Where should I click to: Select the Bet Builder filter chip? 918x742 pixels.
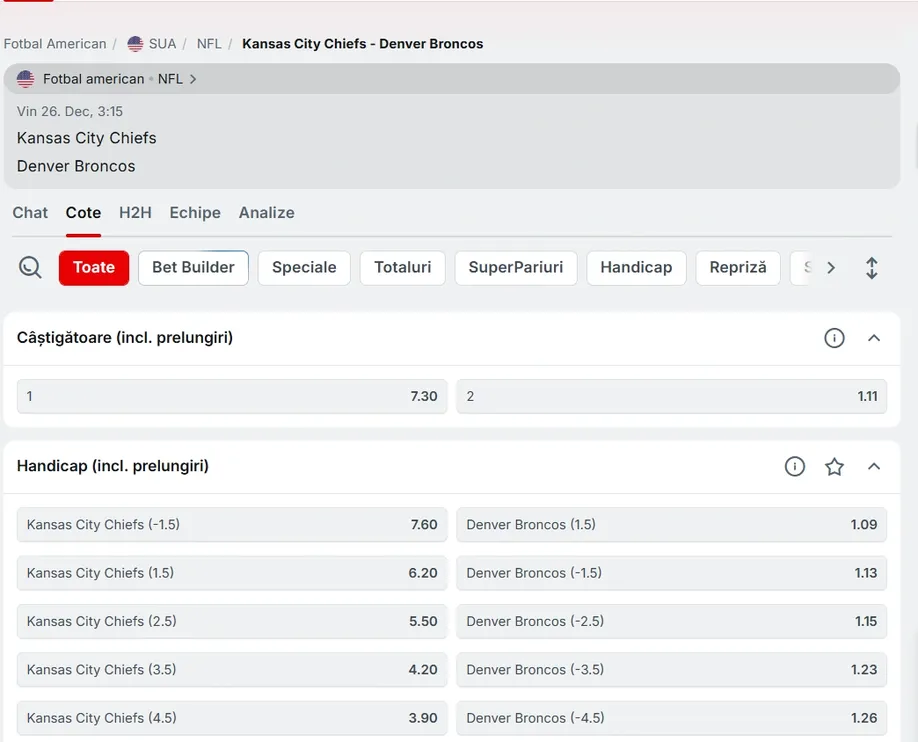click(192, 267)
